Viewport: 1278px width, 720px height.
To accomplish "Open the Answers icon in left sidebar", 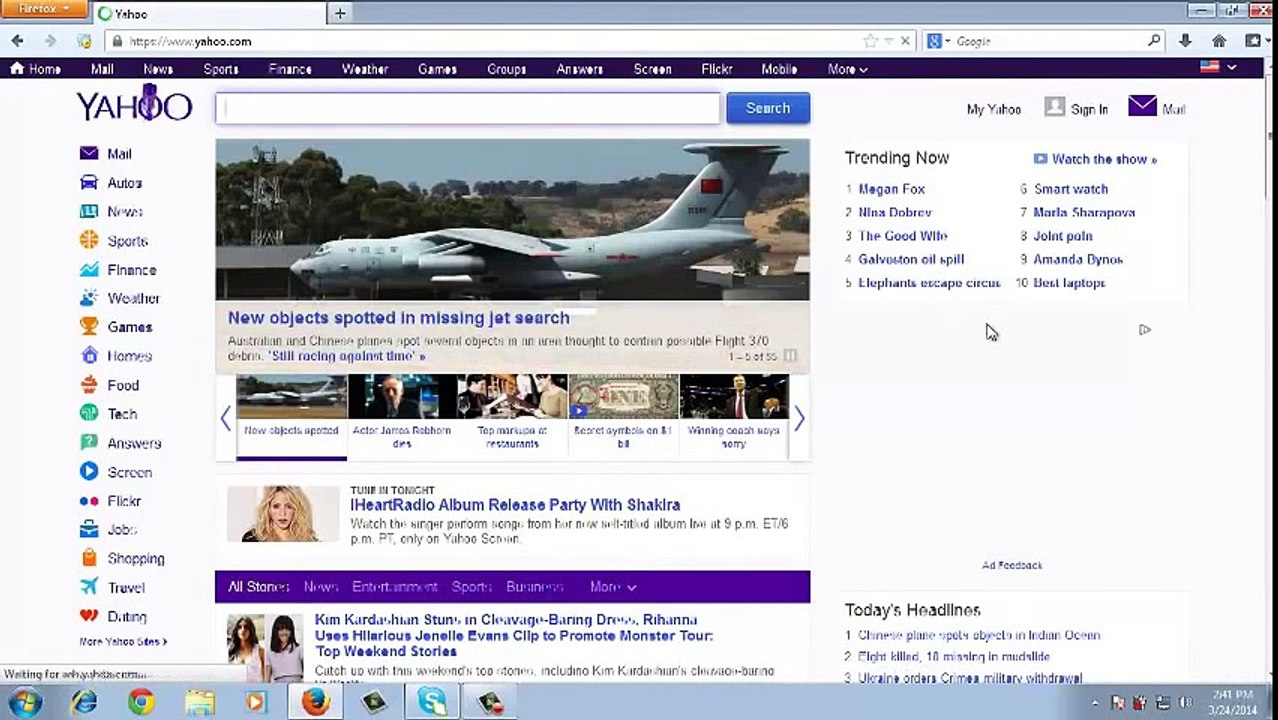I will click(89, 442).
